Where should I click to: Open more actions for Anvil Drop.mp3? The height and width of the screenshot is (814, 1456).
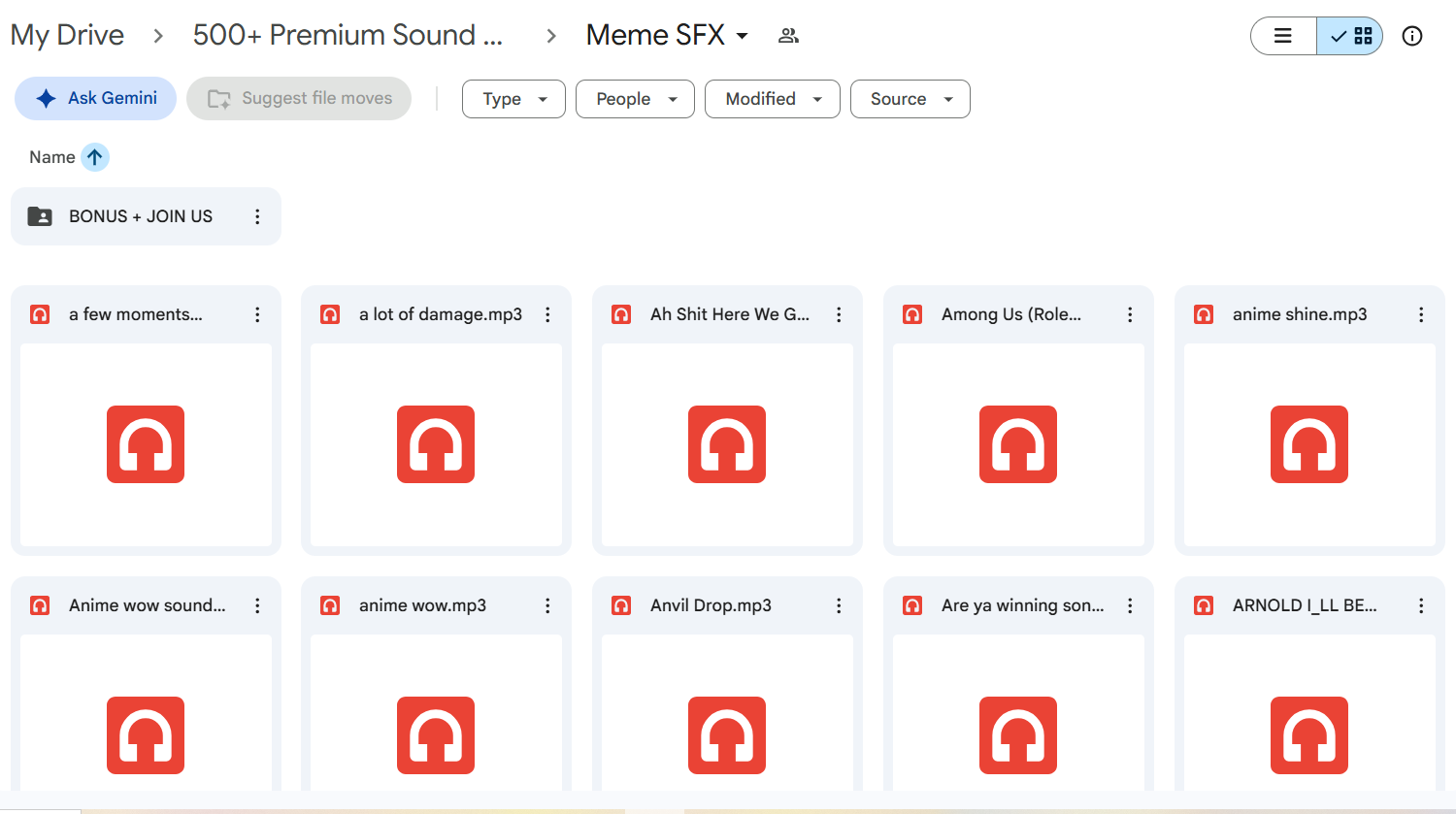tap(839, 605)
